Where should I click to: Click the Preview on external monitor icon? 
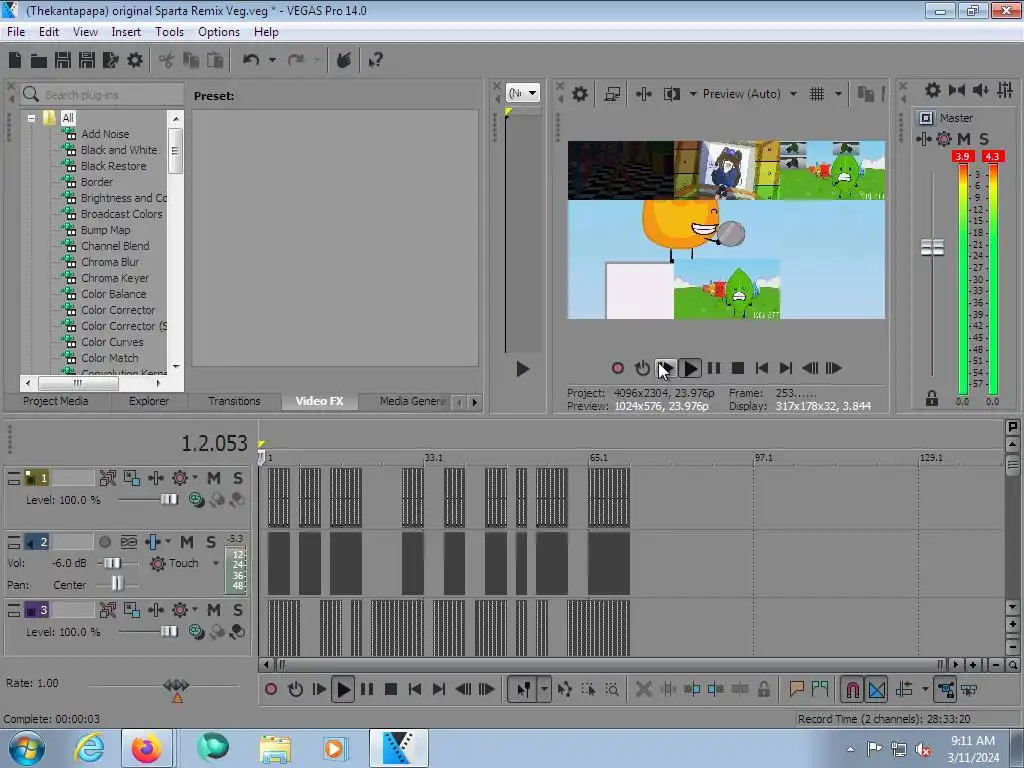coord(612,94)
